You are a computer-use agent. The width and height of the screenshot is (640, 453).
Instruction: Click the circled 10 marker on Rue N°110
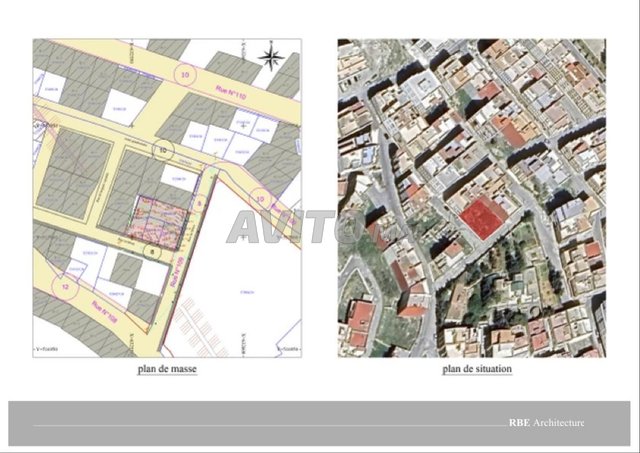tap(184, 75)
